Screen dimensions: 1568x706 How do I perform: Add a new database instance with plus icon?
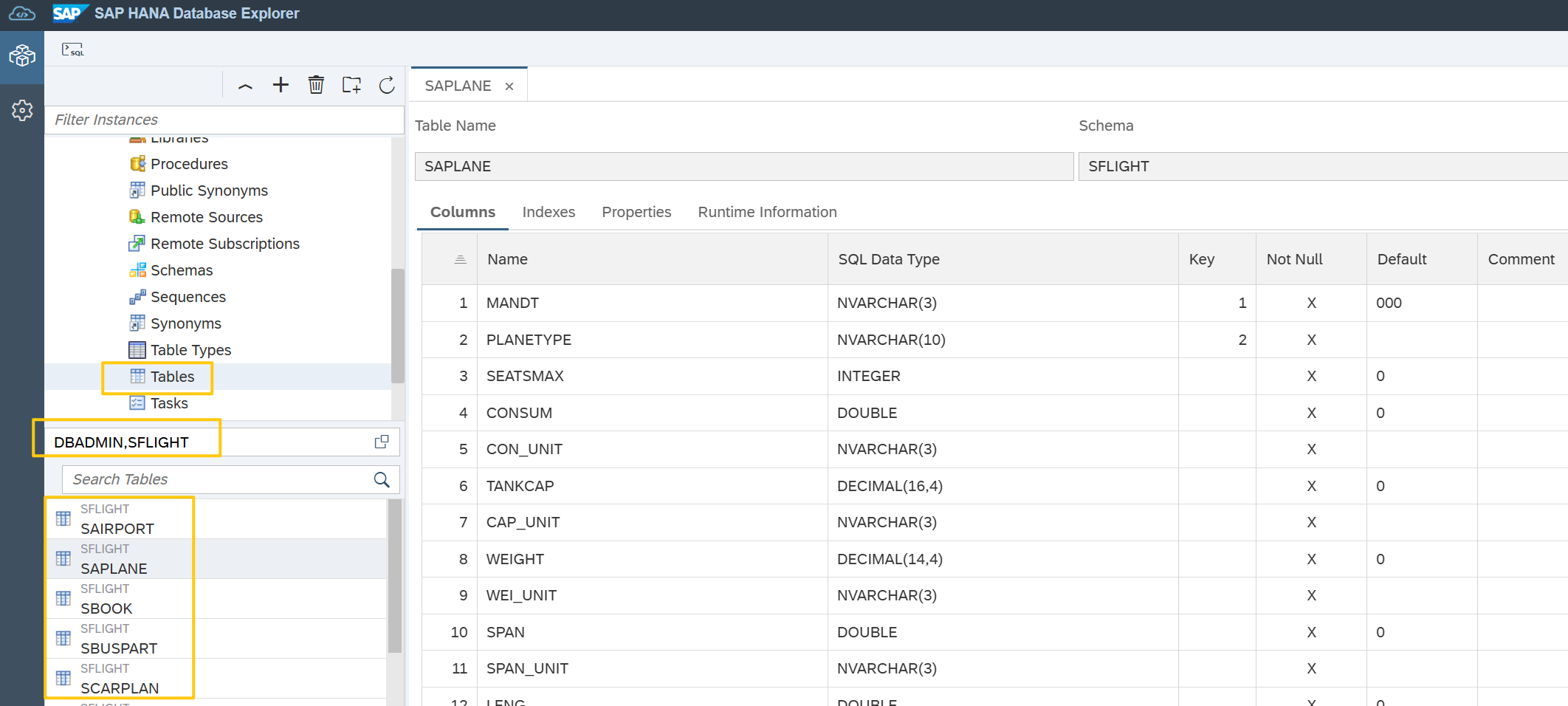(281, 85)
